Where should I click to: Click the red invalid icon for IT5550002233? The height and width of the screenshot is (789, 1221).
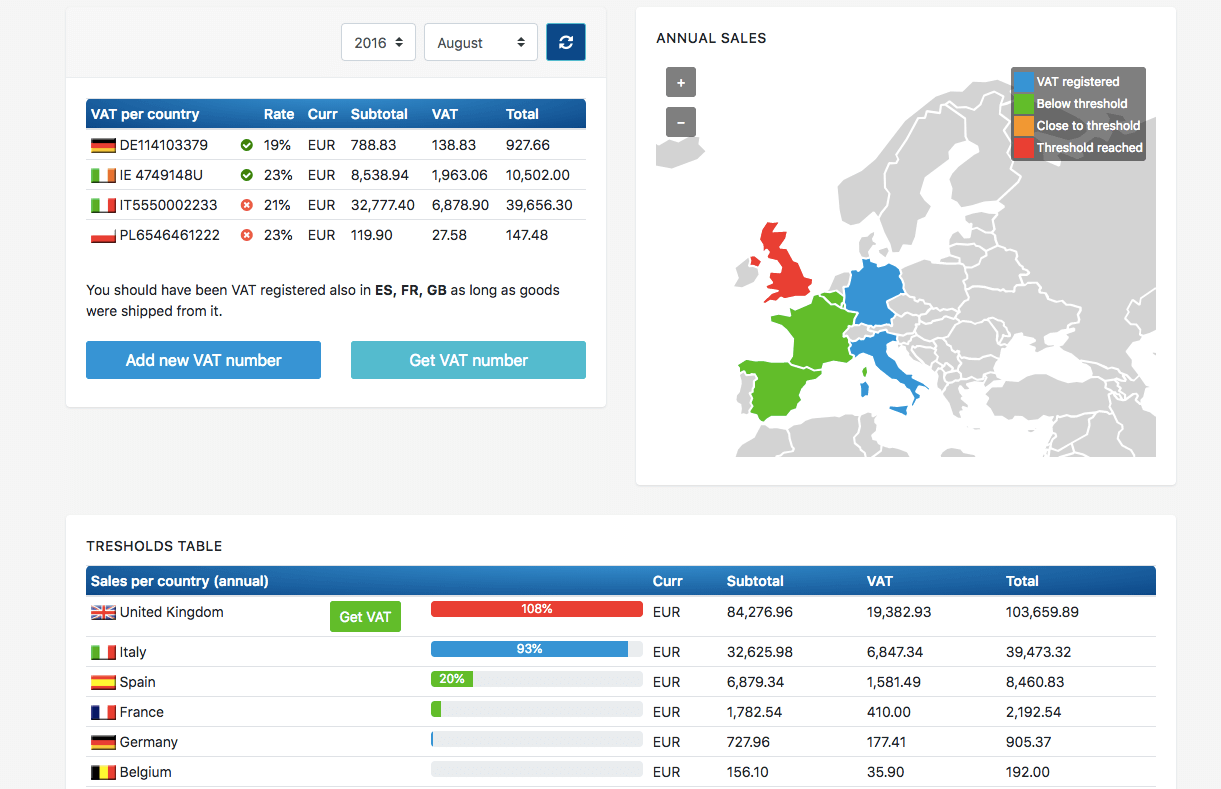[246, 205]
